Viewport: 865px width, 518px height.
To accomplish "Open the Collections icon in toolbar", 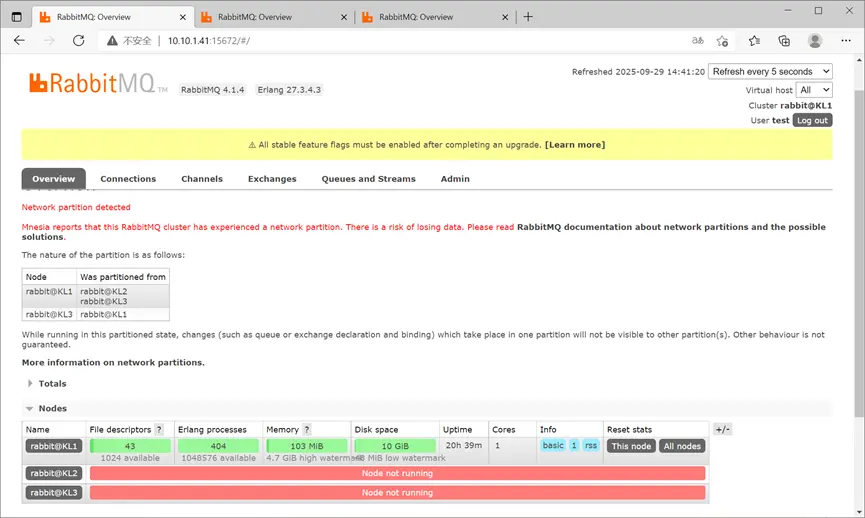I will 785,41.
